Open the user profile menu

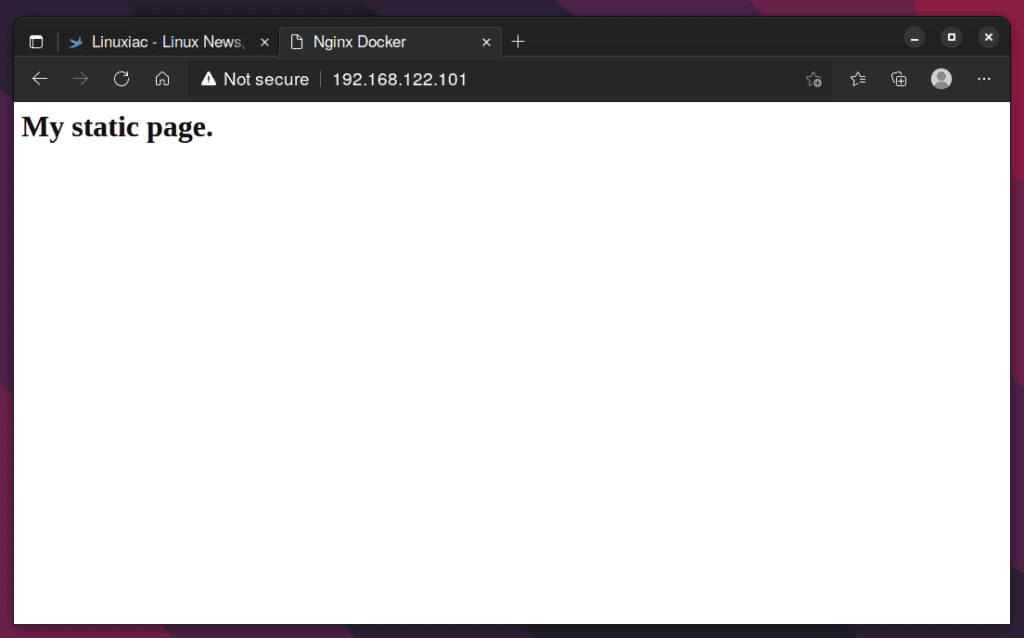tap(941, 79)
